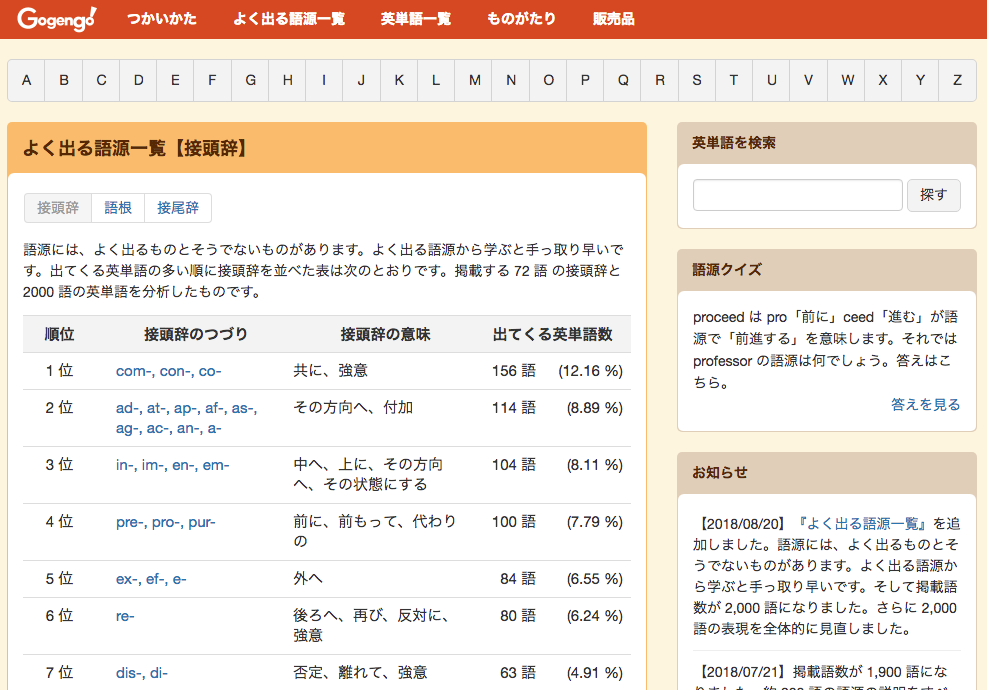987x690 pixels.
Task: Select letter H in the alphabet bar
Action: point(287,81)
